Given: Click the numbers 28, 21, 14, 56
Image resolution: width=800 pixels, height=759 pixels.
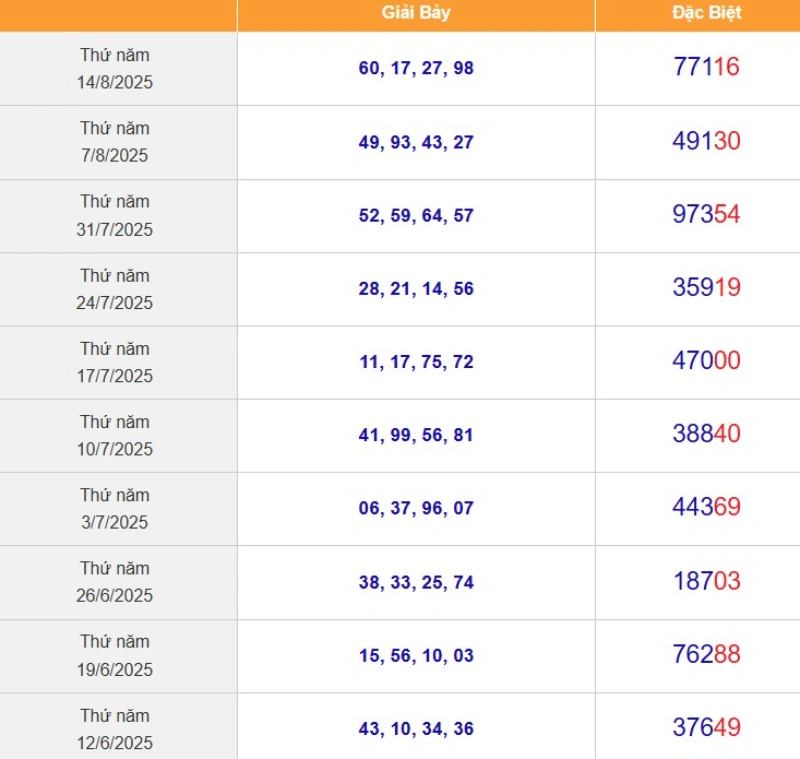Looking at the screenshot, I should coord(416,289).
